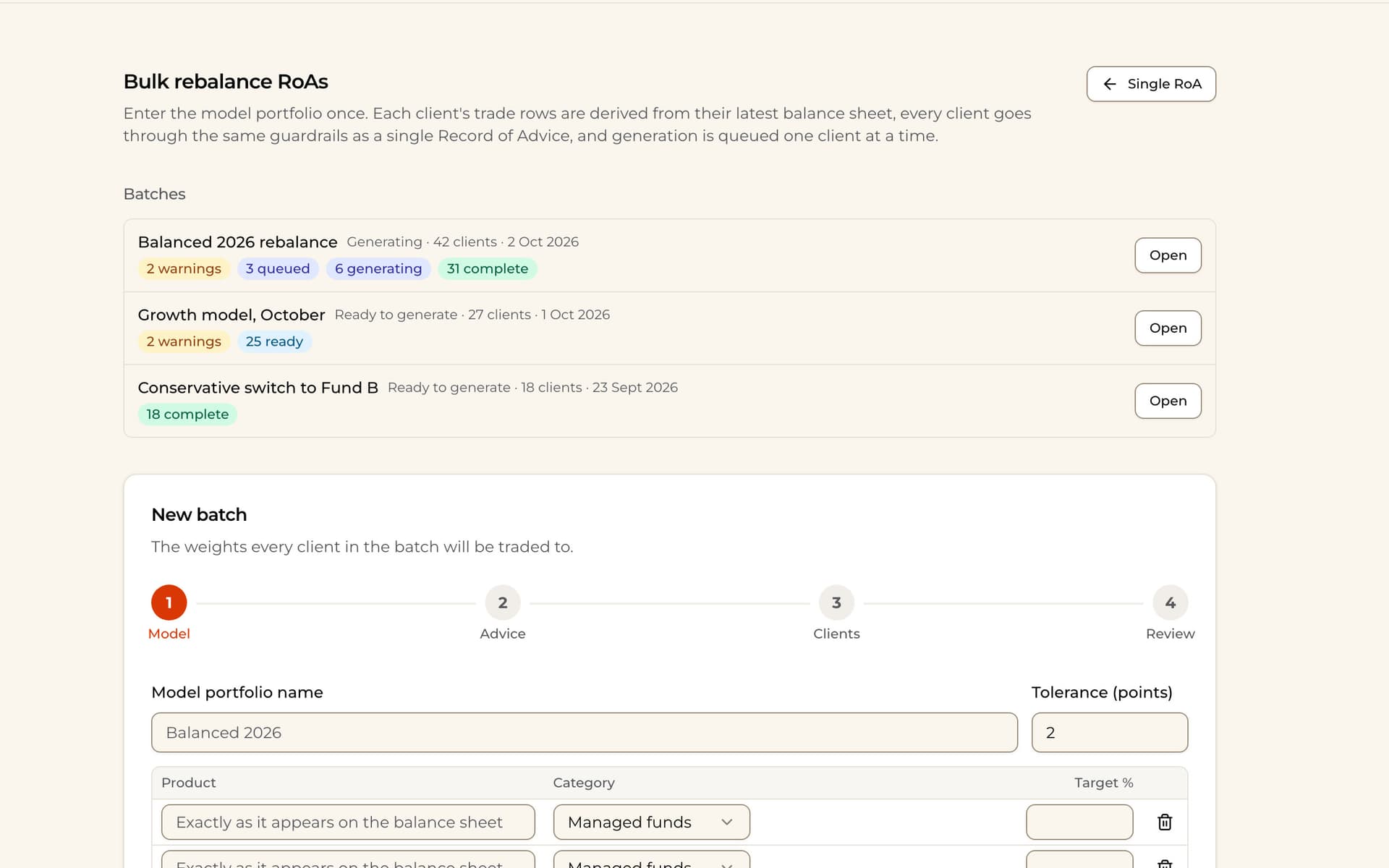Click the 'Product' column header
This screenshot has width=1389, height=868.
[188, 783]
